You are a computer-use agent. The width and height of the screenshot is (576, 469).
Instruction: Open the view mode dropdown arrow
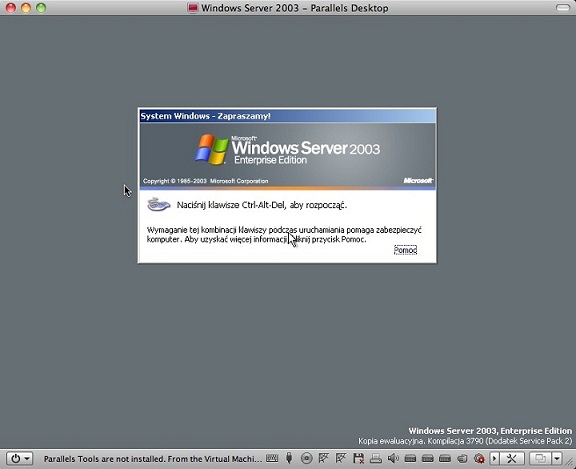tap(557, 458)
